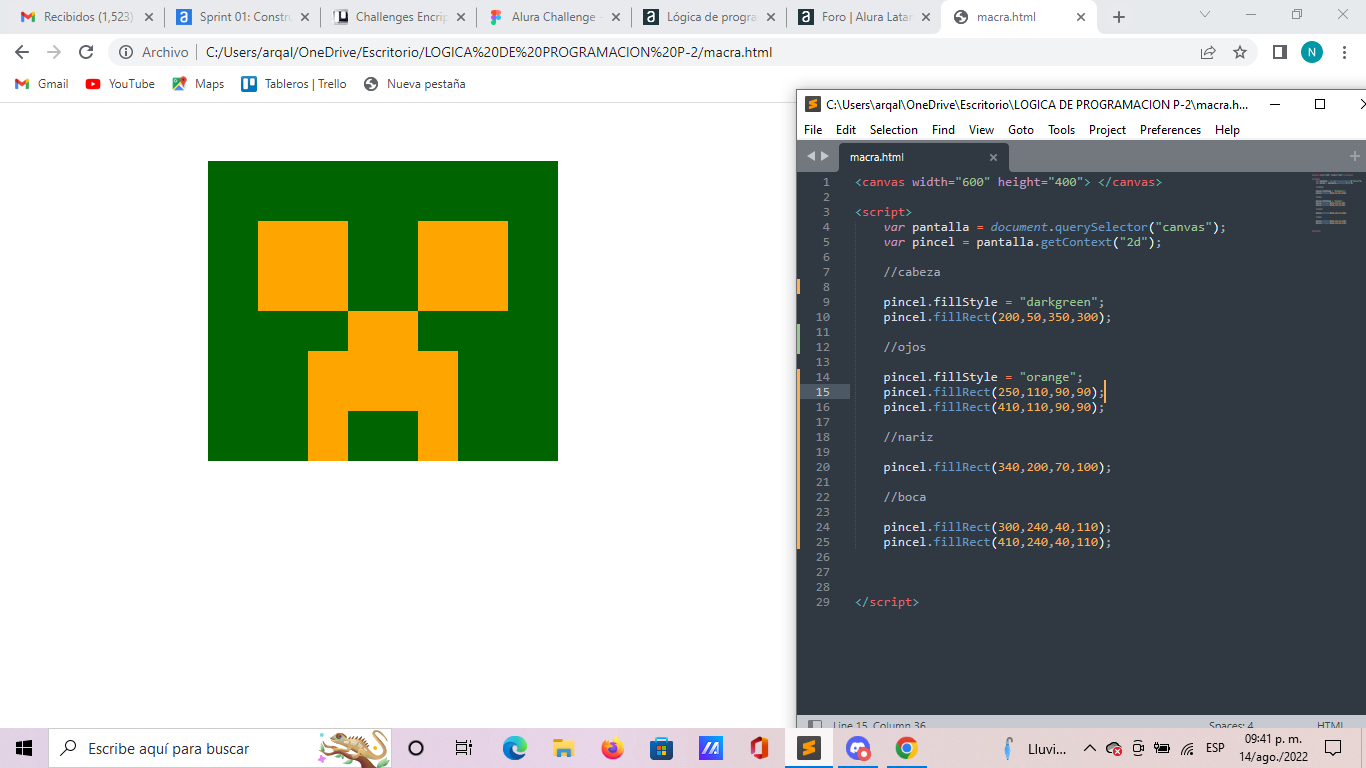Click the "darkgreen" string in code
Image resolution: width=1366 pixels, height=768 pixels.
1058,302
